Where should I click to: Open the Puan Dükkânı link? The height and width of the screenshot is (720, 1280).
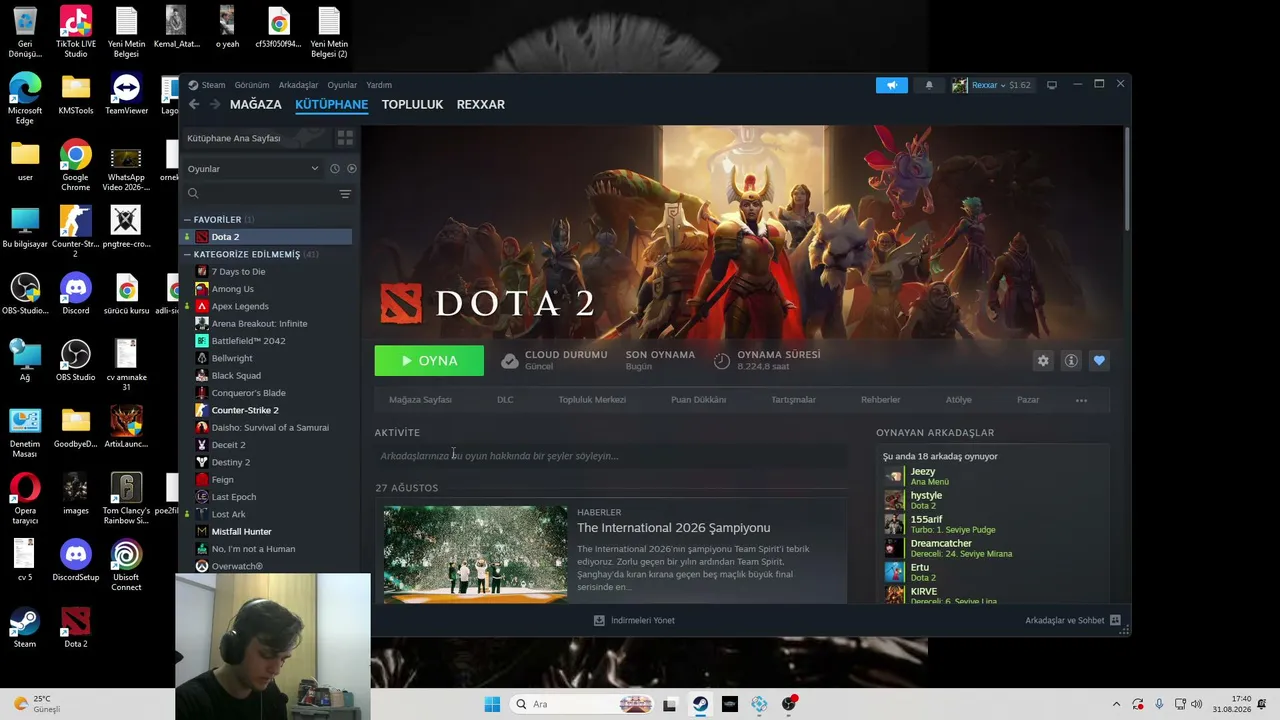click(x=698, y=400)
